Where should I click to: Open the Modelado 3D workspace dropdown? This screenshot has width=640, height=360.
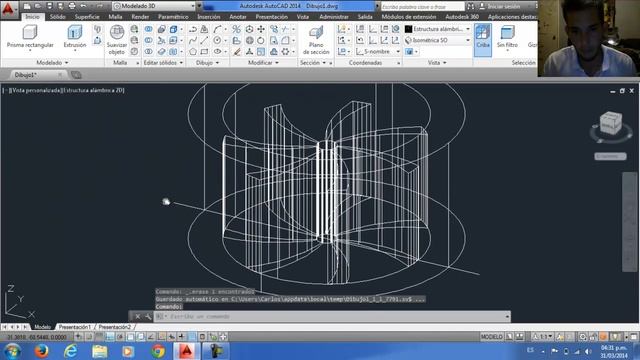(153, 6)
